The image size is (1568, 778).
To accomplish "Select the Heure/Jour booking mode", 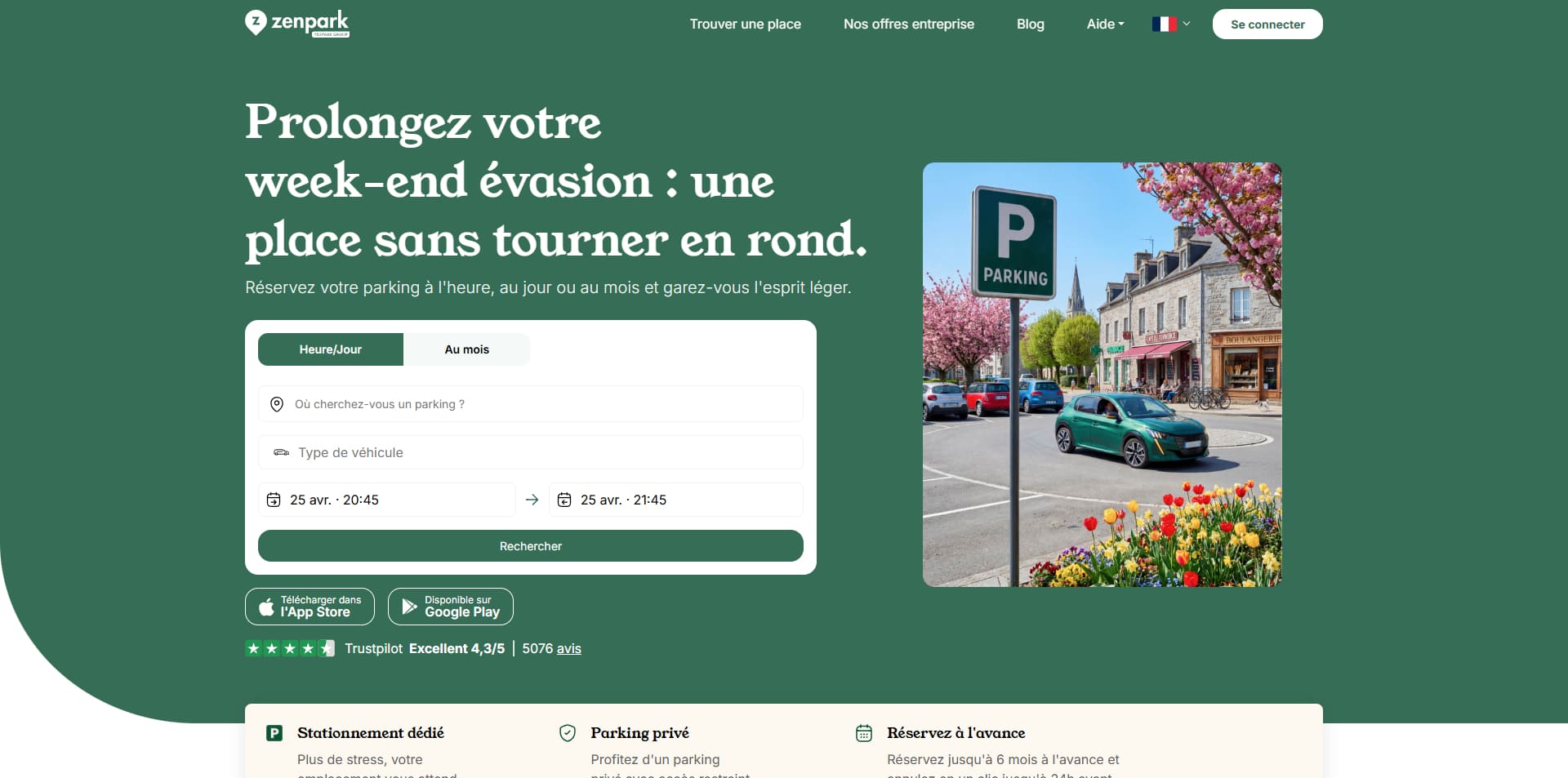I will pos(331,349).
